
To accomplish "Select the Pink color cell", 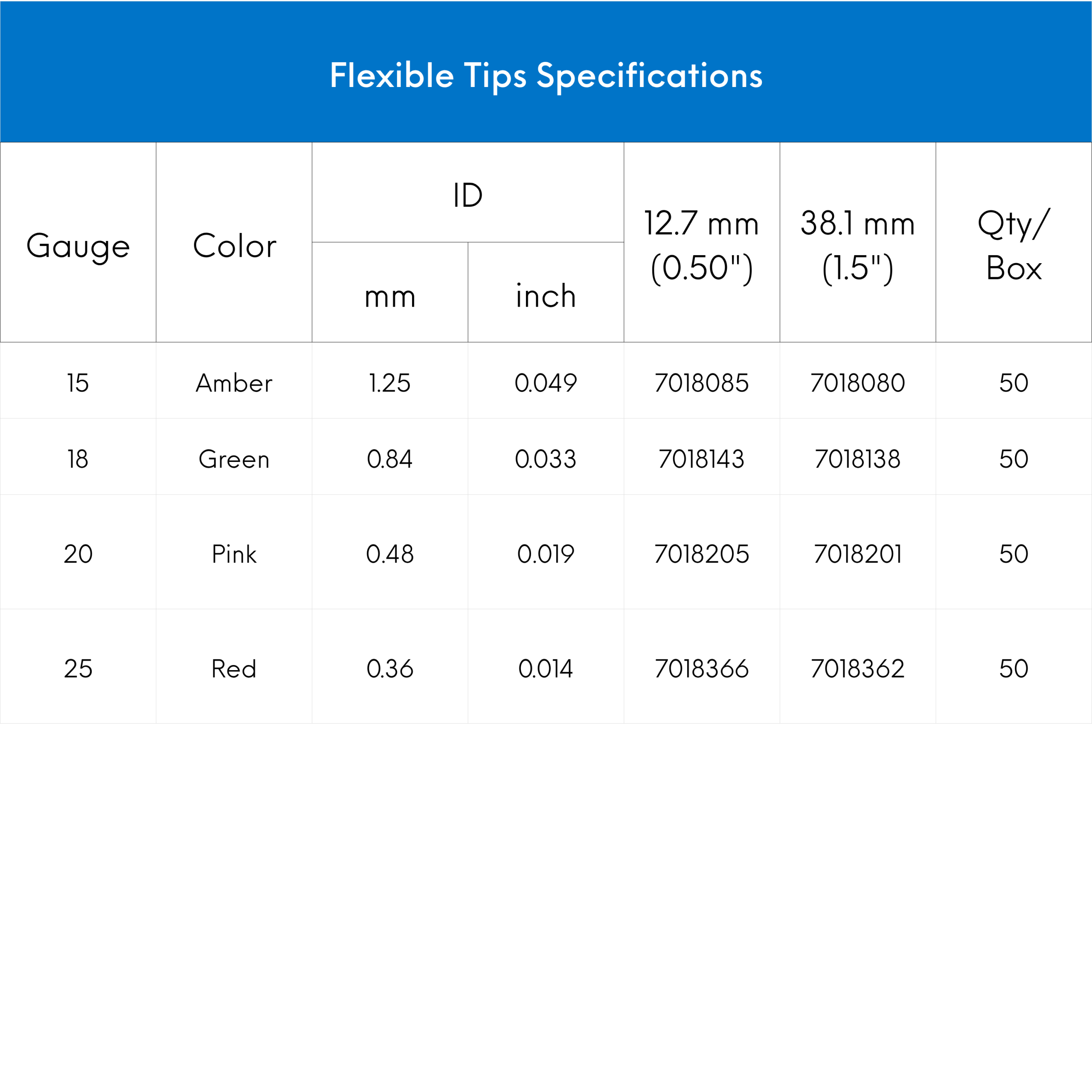I will point(234,554).
